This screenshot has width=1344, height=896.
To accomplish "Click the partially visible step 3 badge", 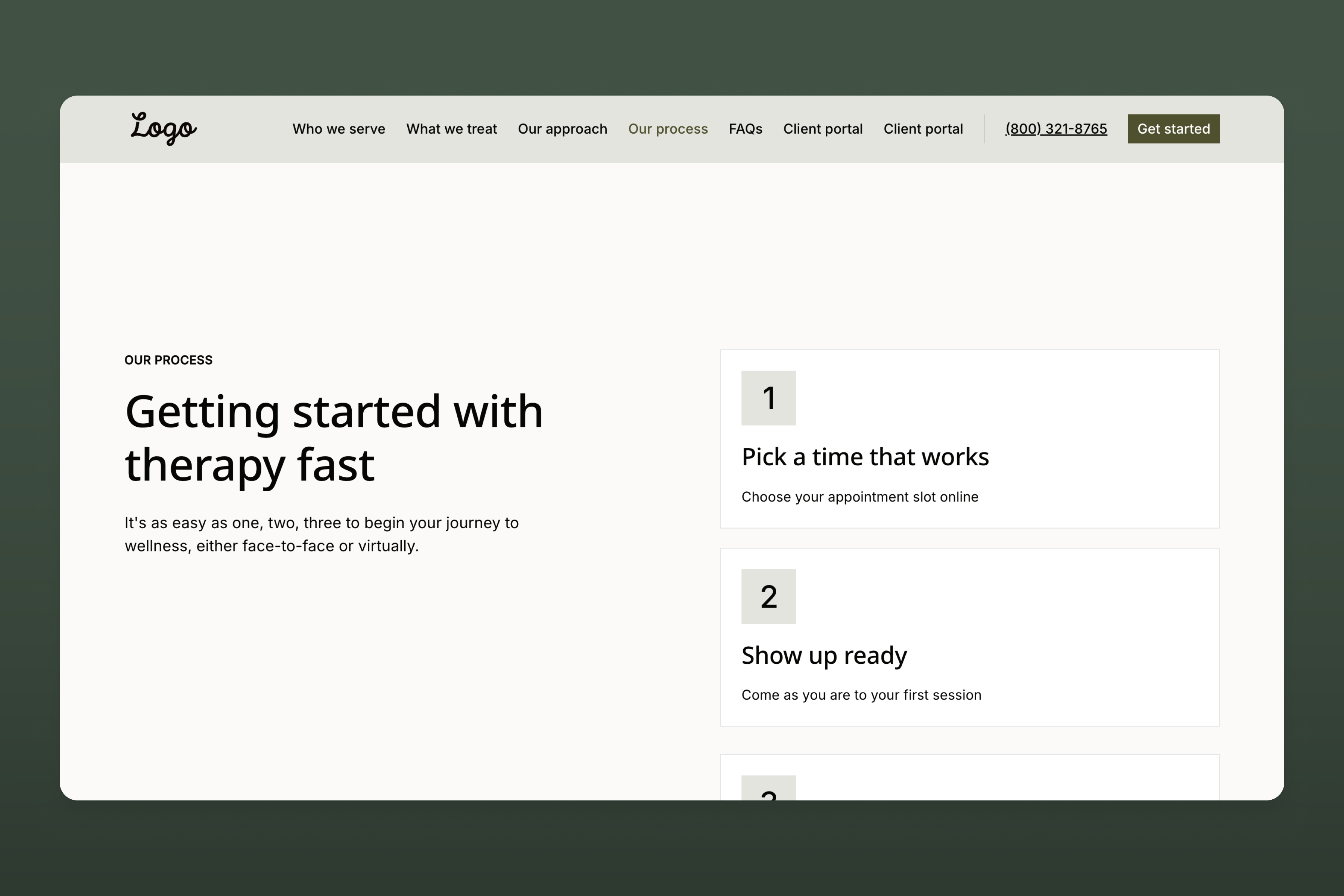I will tap(768, 788).
